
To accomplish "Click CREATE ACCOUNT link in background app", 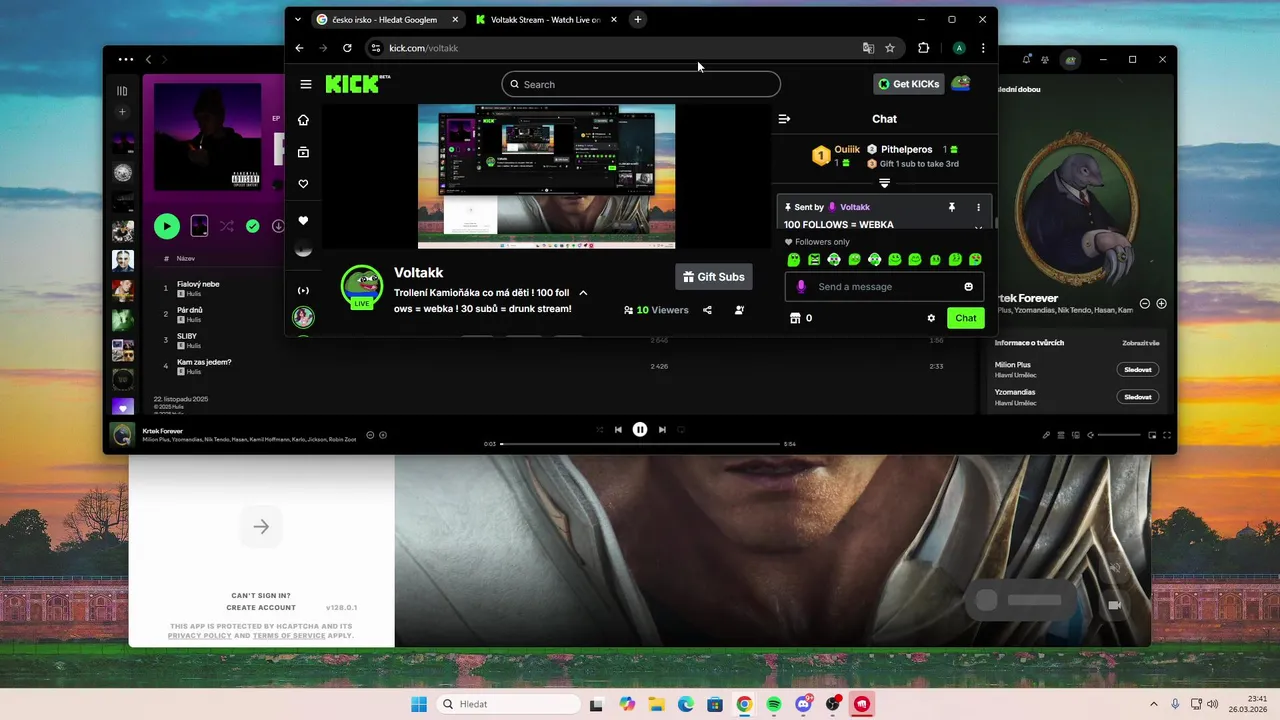I will (x=261, y=608).
